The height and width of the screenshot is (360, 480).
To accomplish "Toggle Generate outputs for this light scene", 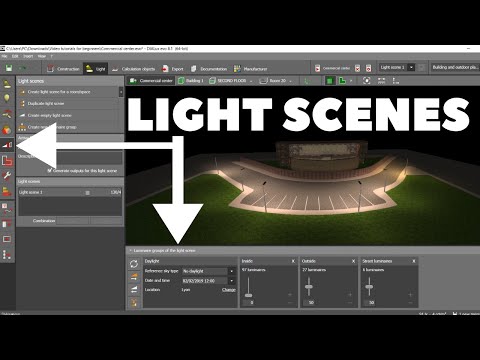I will coord(50,170).
